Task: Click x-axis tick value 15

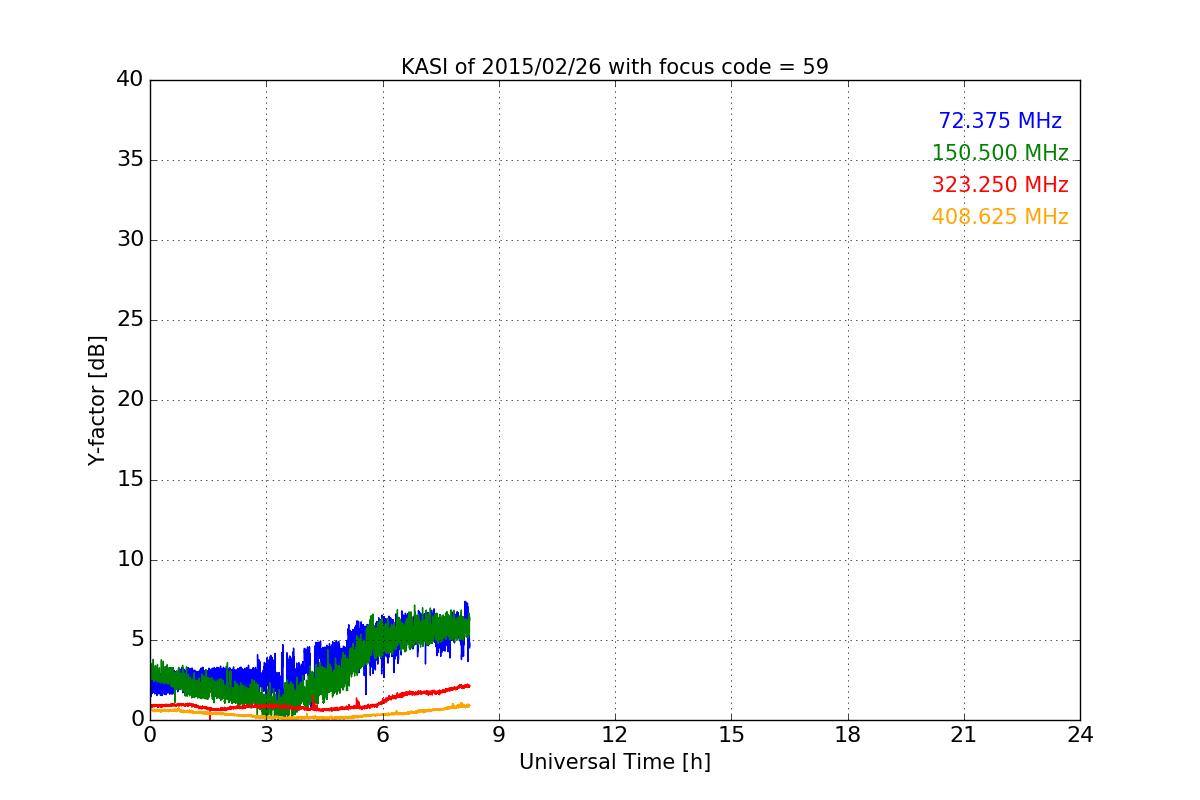Action: point(731,734)
